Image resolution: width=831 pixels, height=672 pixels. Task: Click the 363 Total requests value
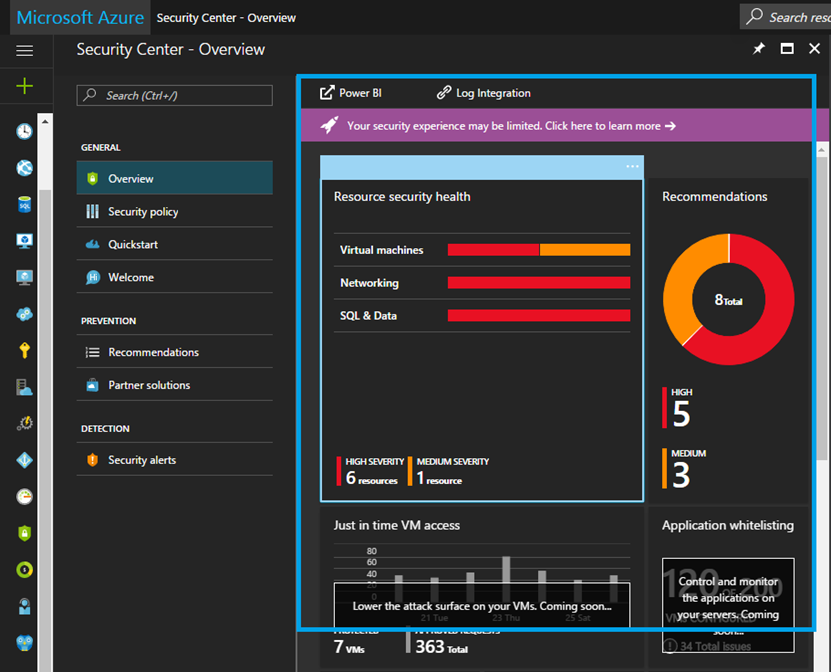[441, 647]
